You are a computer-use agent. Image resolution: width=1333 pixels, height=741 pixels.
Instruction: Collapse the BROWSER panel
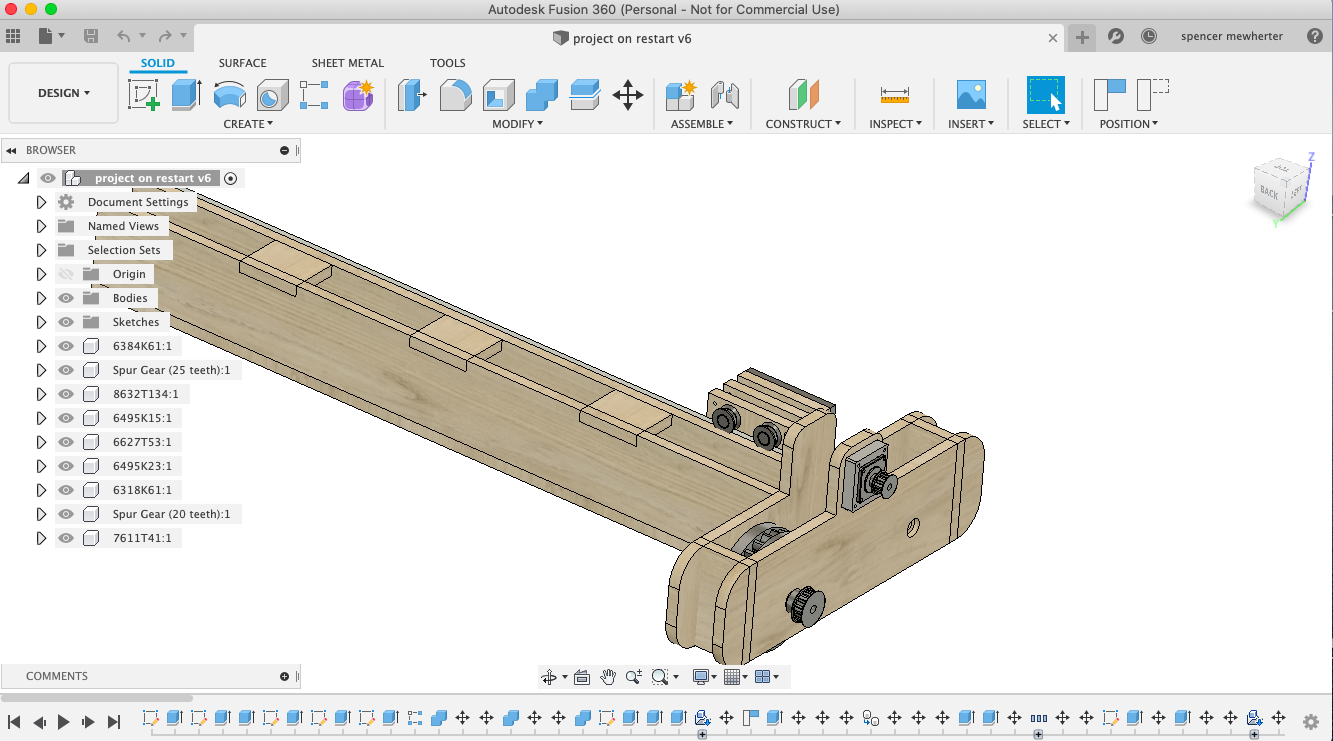click(11, 150)
